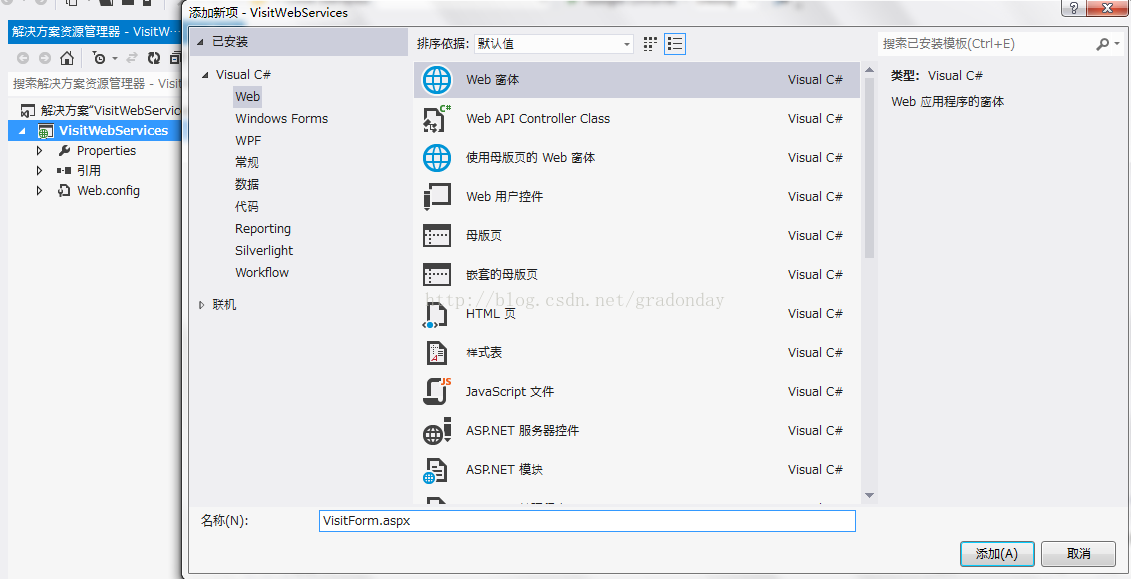Click the template list vertical scrollbar thumb
The height and width of the screenshot is (579, 1131).
pos(869,166)
